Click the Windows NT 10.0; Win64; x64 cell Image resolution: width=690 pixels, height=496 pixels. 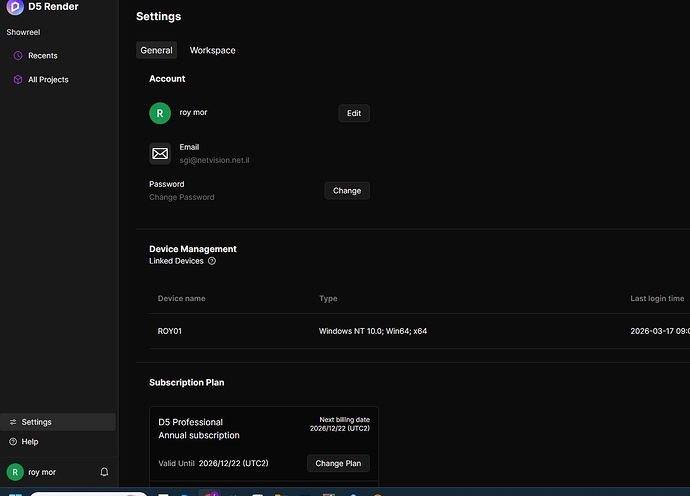click(x=373, y=331)
